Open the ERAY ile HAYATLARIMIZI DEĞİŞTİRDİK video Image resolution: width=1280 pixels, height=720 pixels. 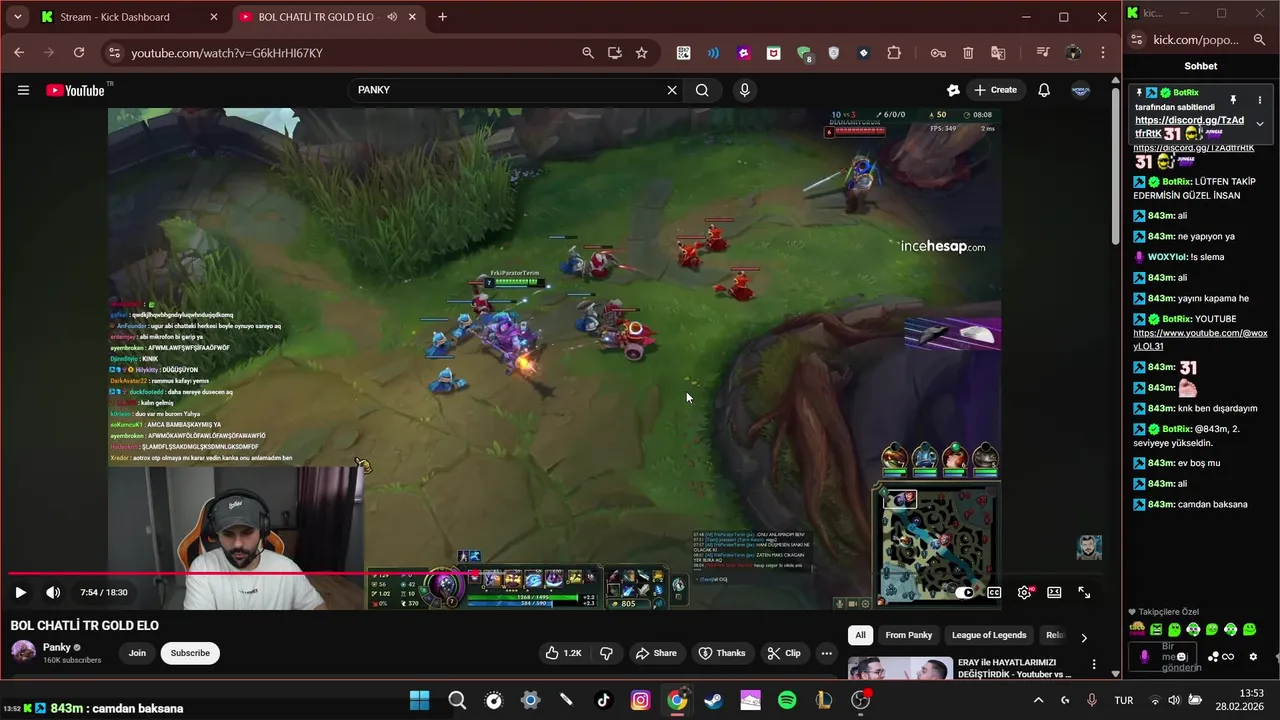coord(1014,668)
